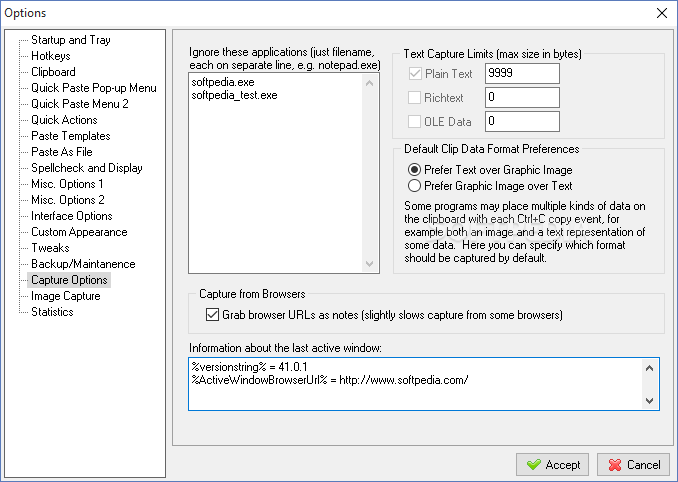Click inside ignored applications list box
This screenshot has height=482, width=678.
(x=284, y=173)
